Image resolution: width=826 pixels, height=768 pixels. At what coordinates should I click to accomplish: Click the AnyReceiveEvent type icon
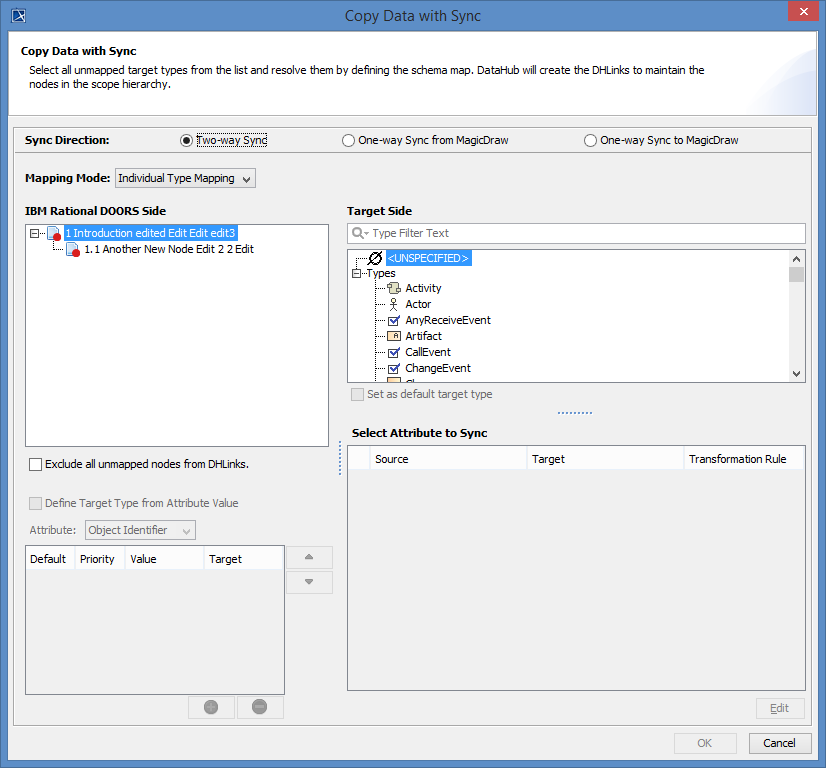(x=394, y=320)
